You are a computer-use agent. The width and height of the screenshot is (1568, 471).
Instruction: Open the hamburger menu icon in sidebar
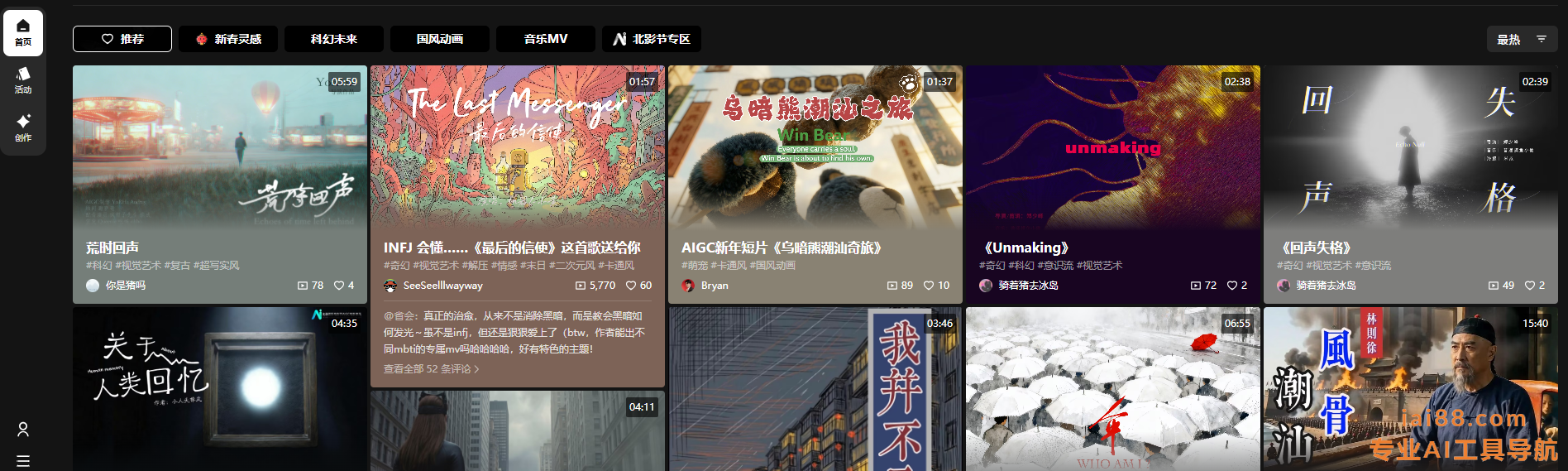[x=23, y=461]
